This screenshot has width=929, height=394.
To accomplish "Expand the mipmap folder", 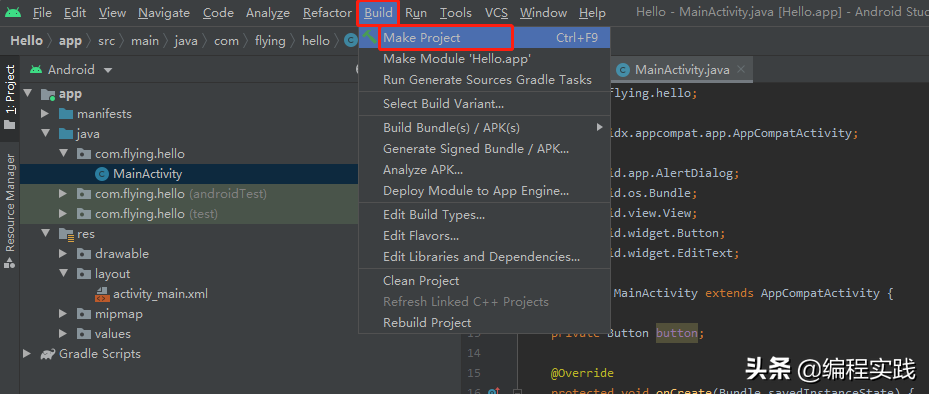I will tap(63, 314).
